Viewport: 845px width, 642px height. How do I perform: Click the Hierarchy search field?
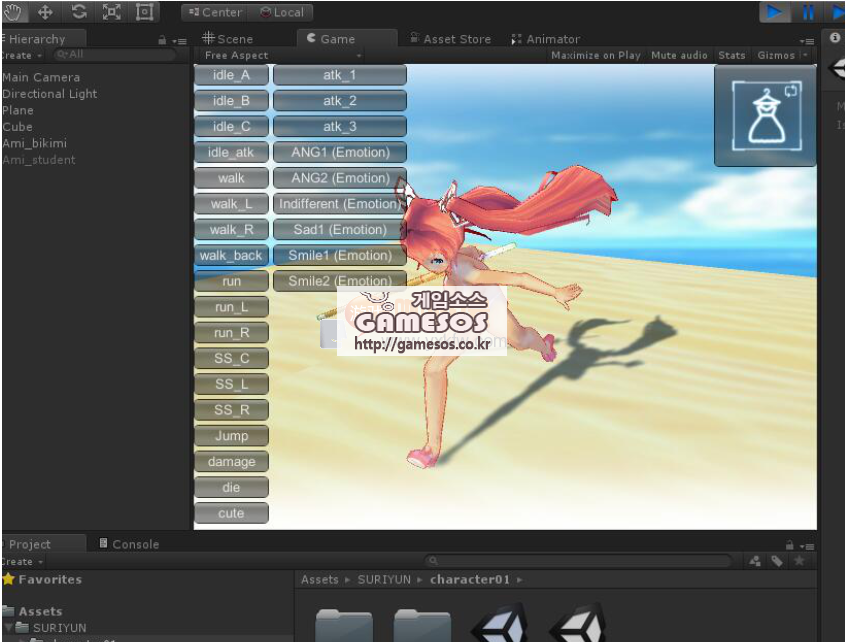[114, 54]
